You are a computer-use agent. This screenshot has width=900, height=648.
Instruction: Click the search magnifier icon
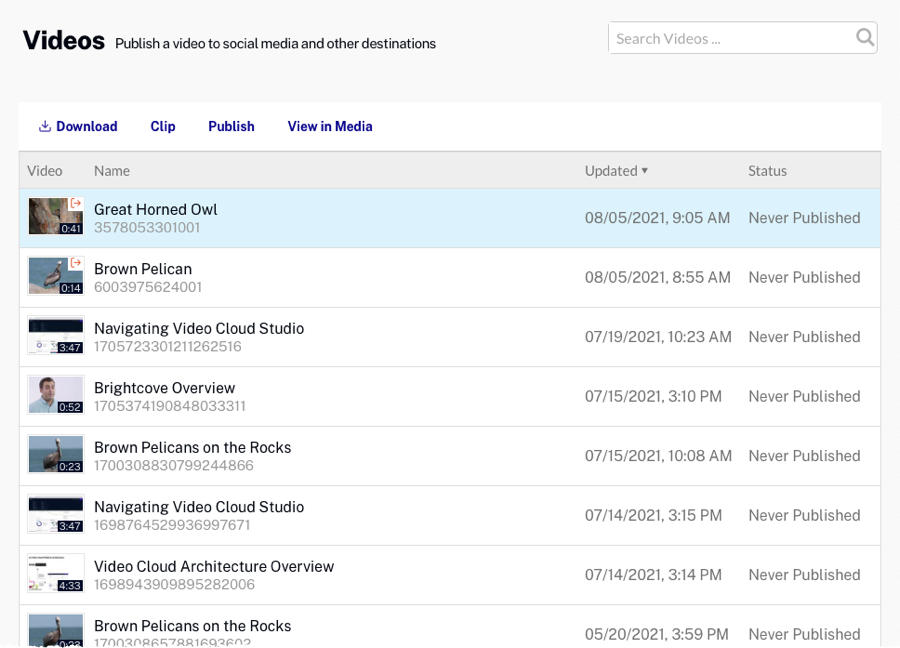pyautogui.click(x=865, y=38)
